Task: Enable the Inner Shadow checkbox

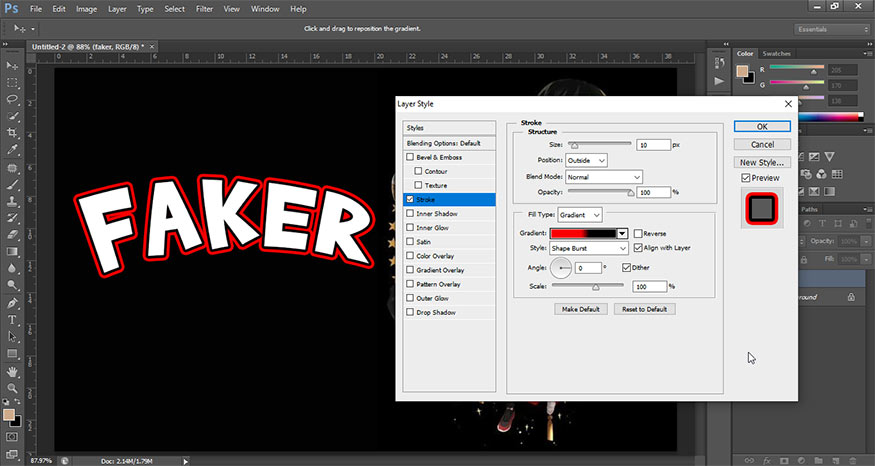Action: pos(410,213)
